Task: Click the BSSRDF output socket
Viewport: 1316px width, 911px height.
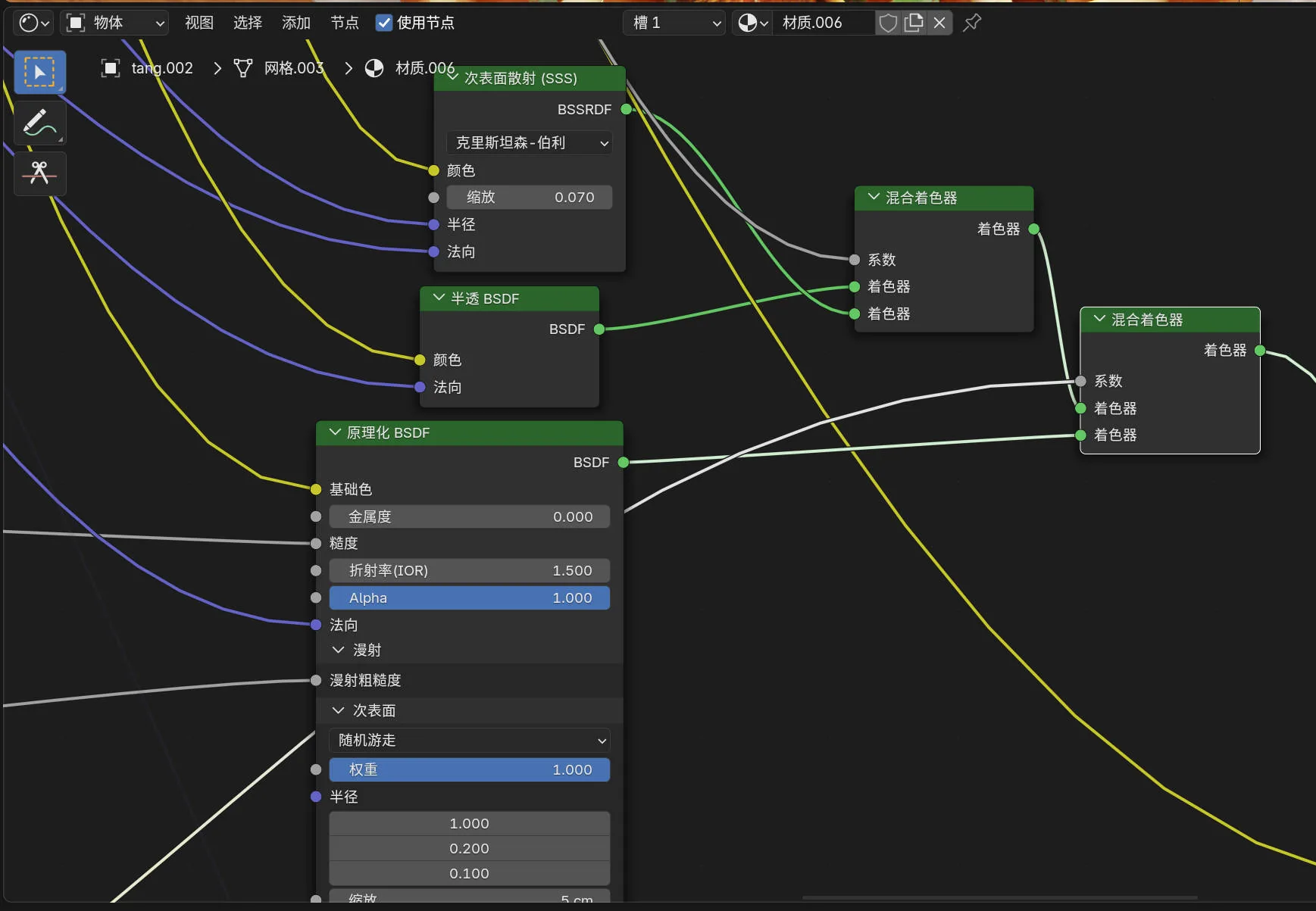Action: click(x=626, y=109)
